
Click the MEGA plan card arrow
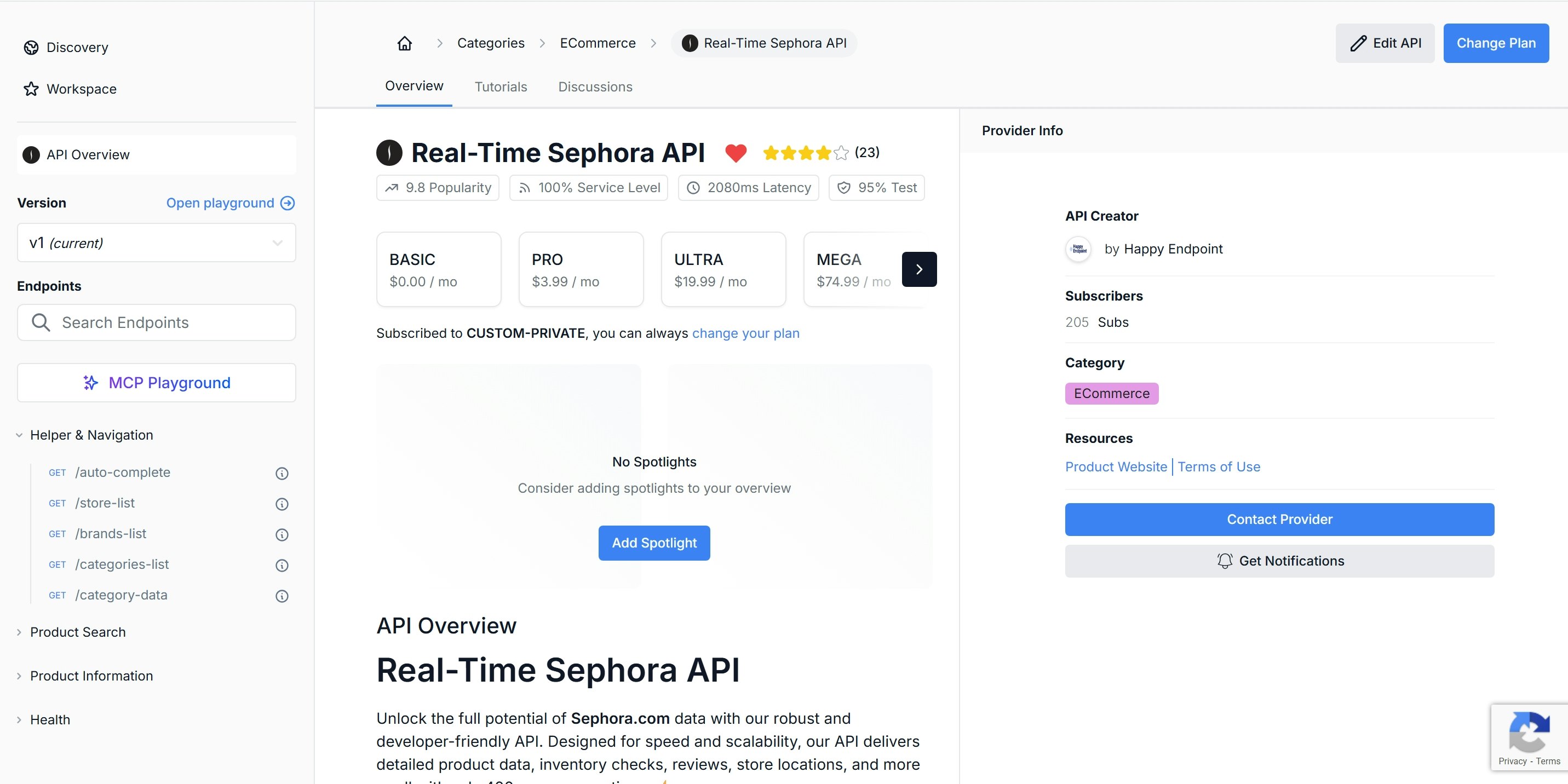click(x=919, y=269)
